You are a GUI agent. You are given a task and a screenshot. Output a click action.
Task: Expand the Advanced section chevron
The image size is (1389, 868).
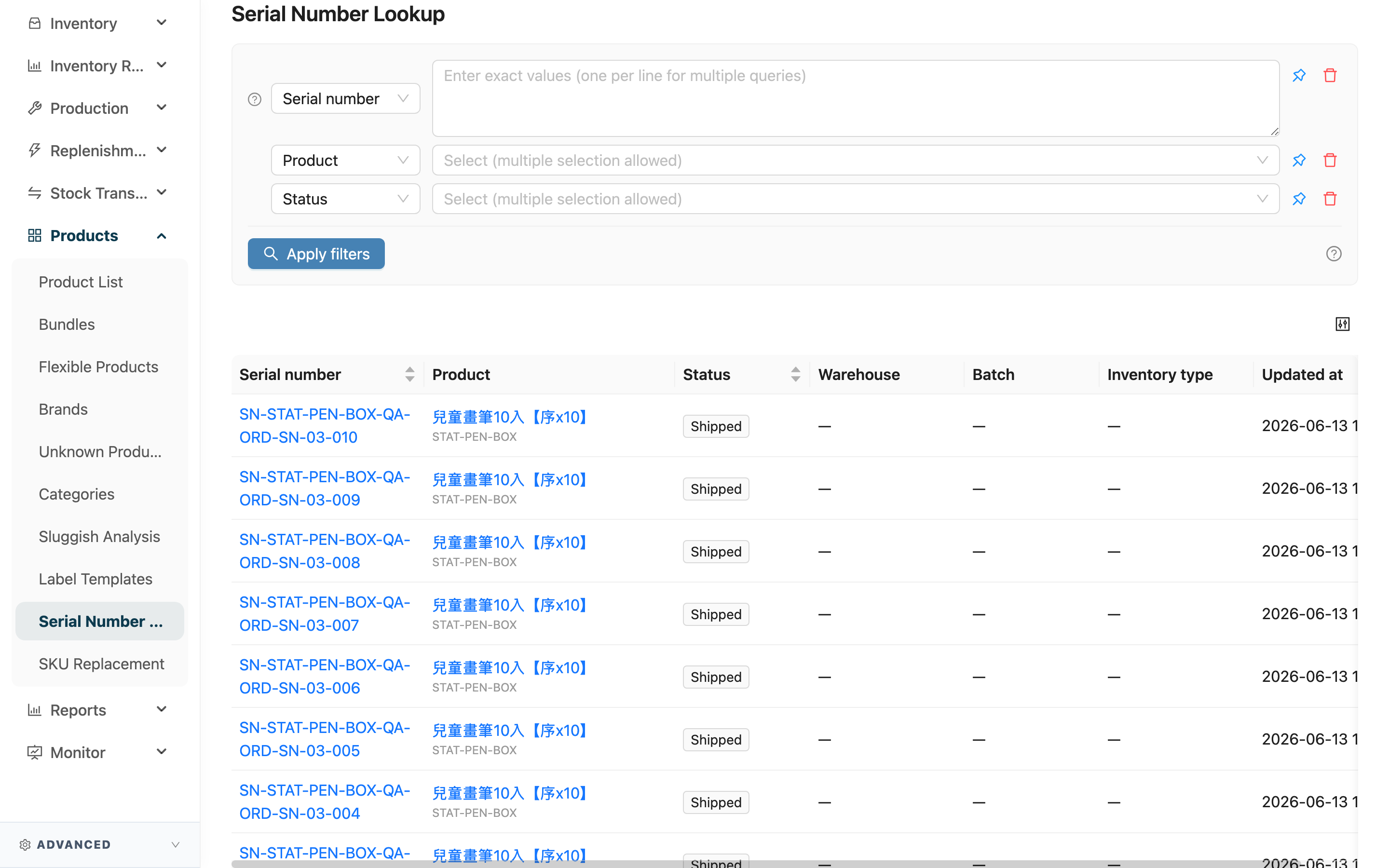click(176, 844)
